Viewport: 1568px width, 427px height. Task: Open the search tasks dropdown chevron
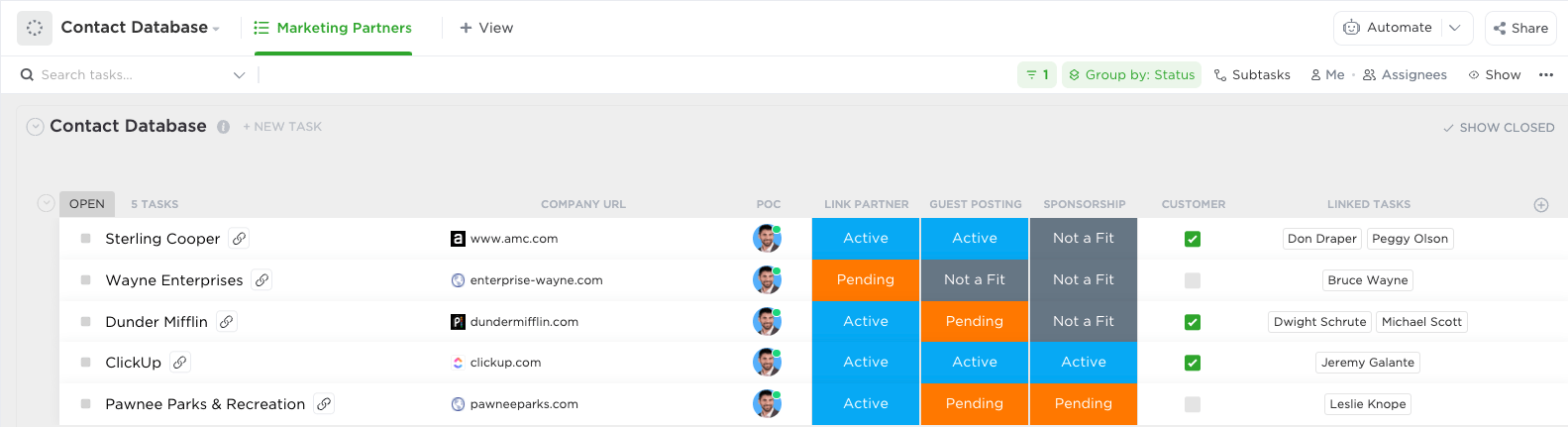tap(239, 75)
